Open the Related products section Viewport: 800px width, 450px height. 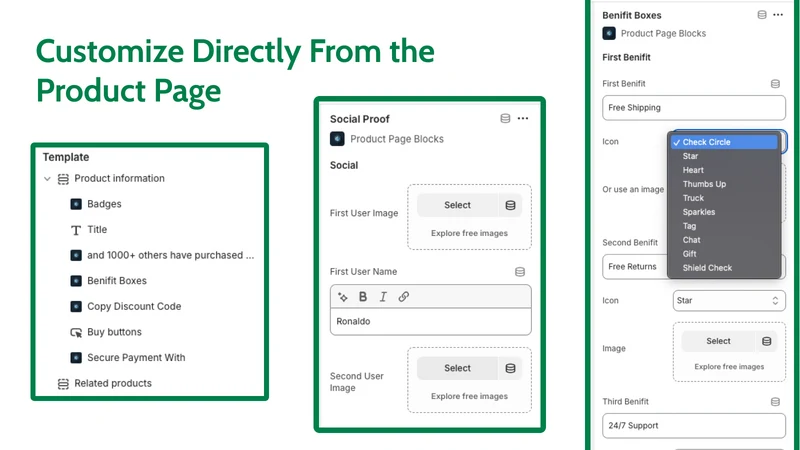(x=113, y=383)
